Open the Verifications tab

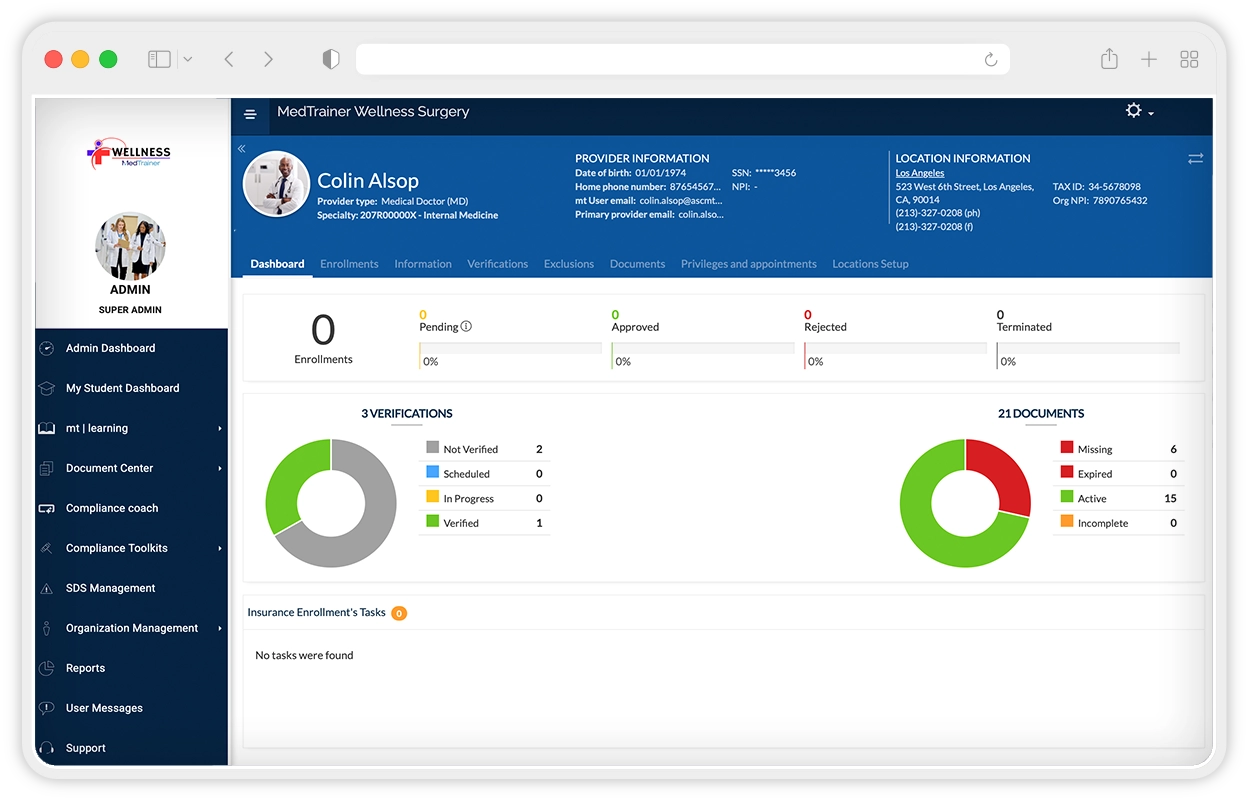click(x=497, y=264)
